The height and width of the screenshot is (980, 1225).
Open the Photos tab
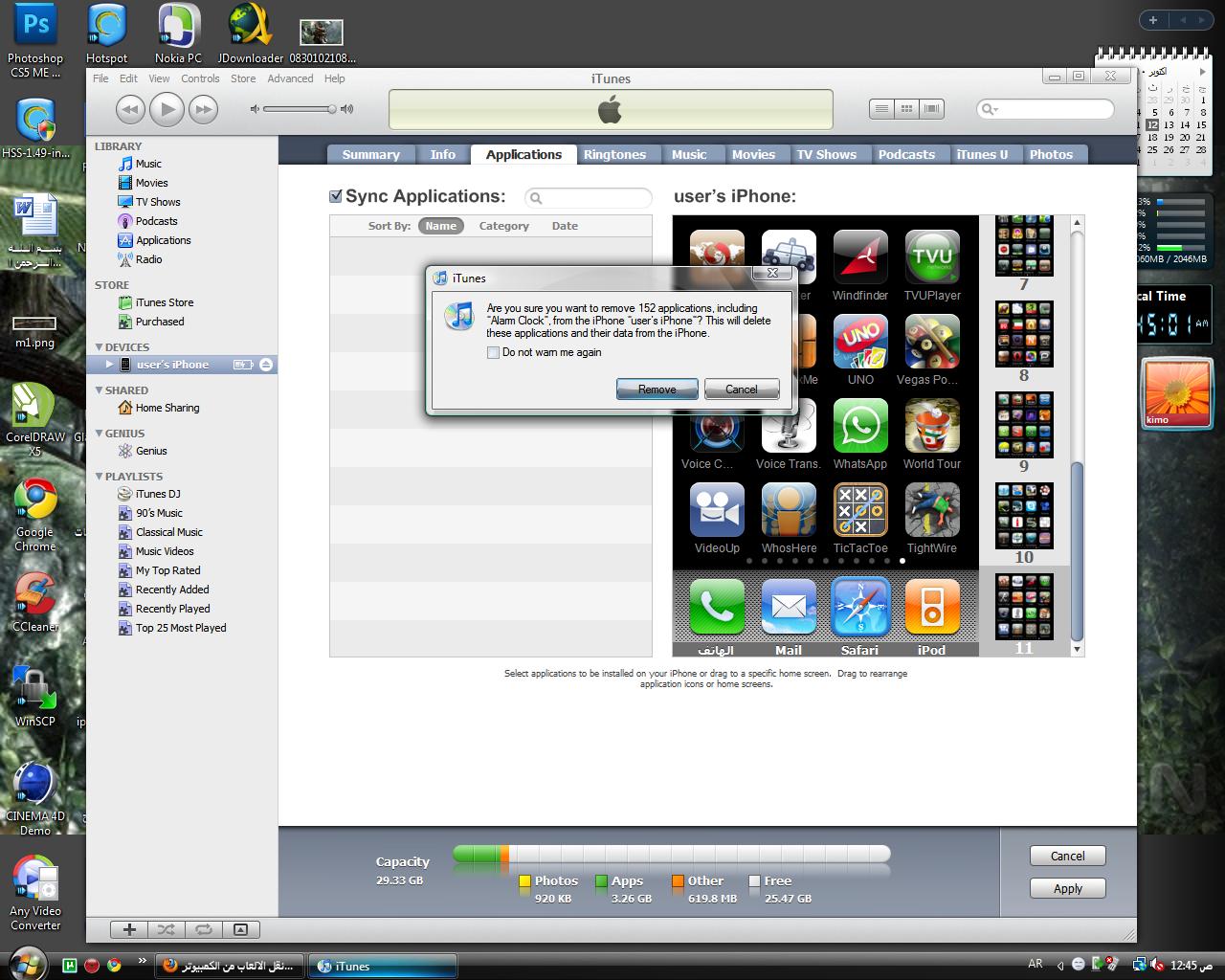click(1052, 154)
